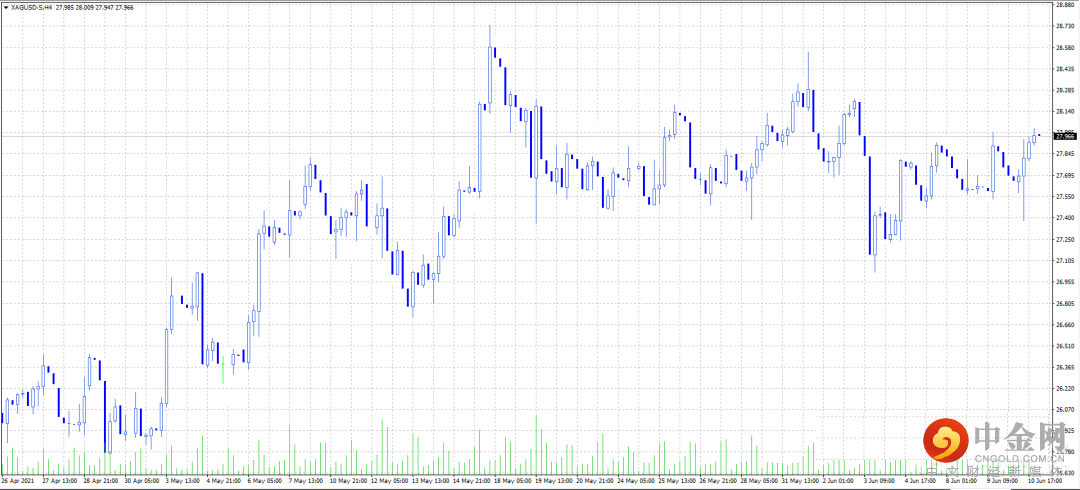
Task: Click the 14 May 21:00 time label
Action: coord(471,479)
